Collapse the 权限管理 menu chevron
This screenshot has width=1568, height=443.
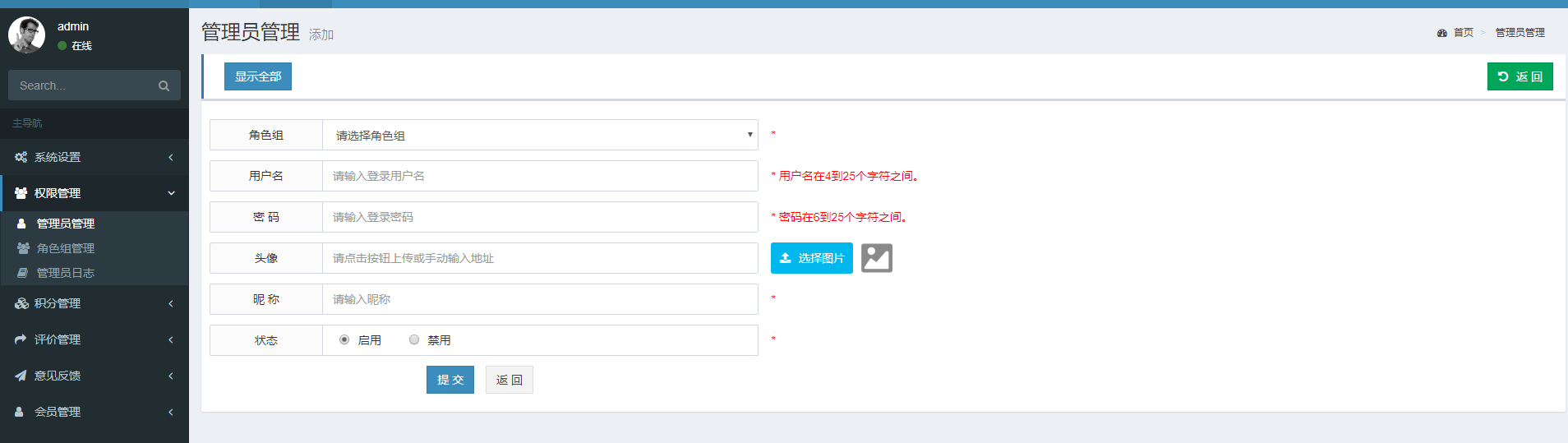[171, 193]
